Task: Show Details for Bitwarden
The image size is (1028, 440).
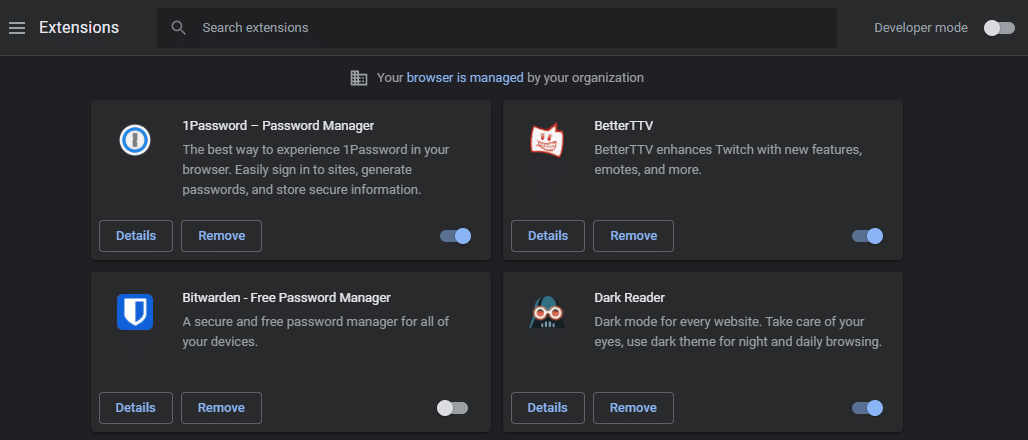Action: click(136, 408)
